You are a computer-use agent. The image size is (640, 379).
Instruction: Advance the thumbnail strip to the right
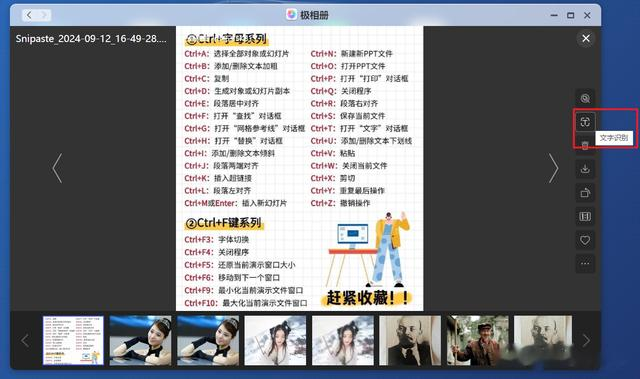[586, 340]
